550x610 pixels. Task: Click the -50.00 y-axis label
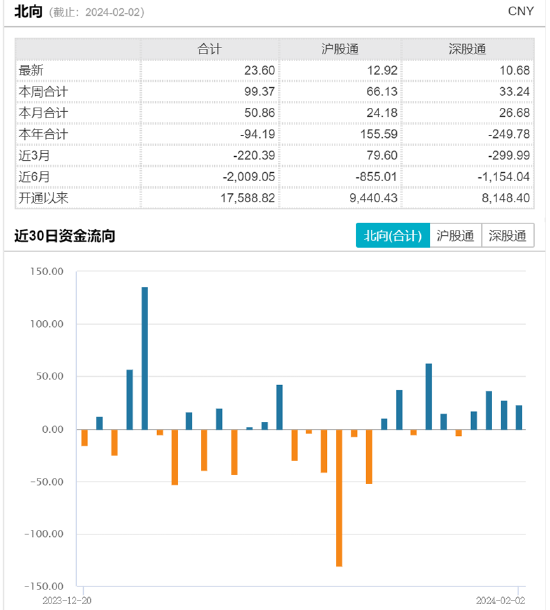pos(47,482)
